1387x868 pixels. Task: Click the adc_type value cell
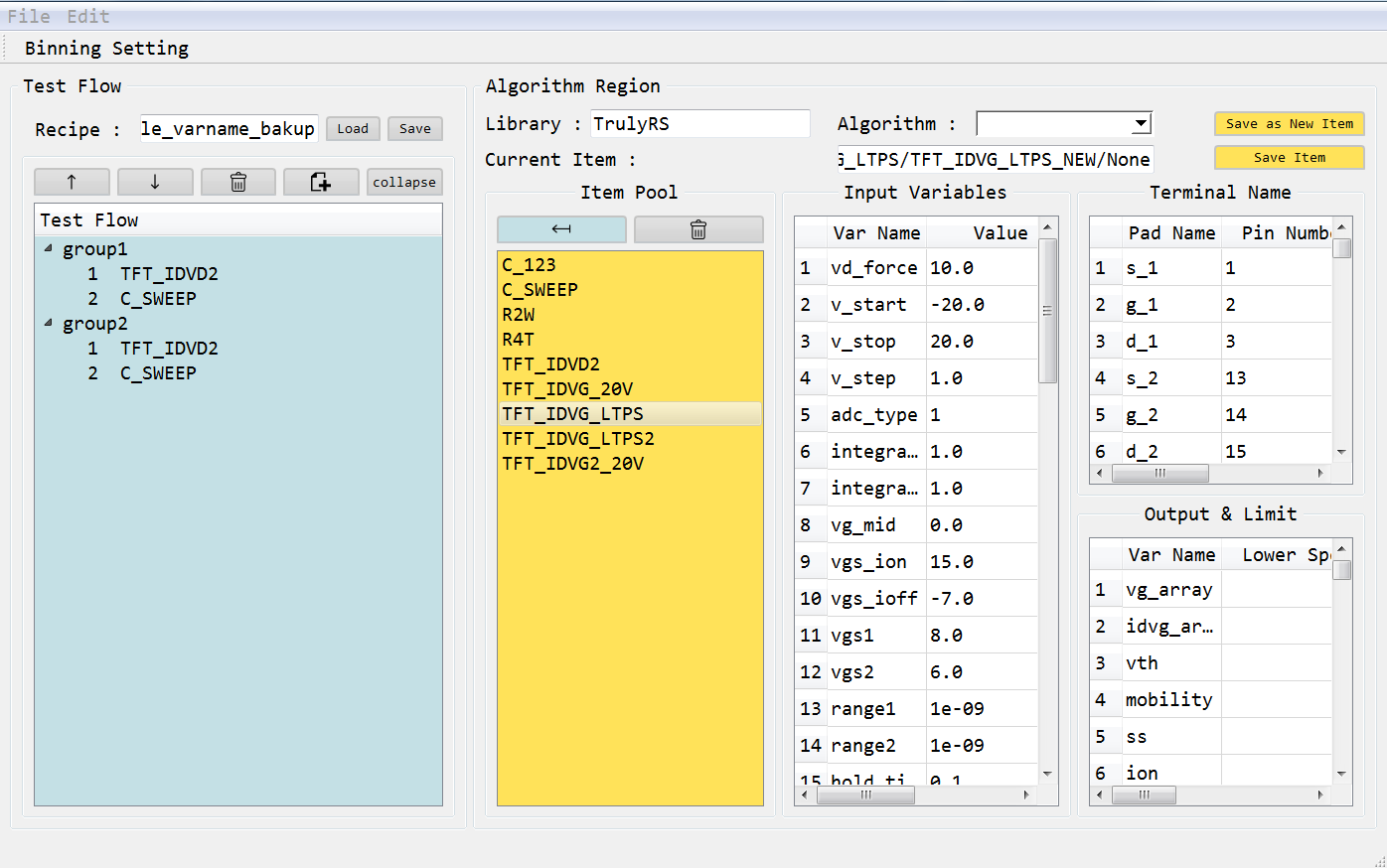(x=982, y=415)
